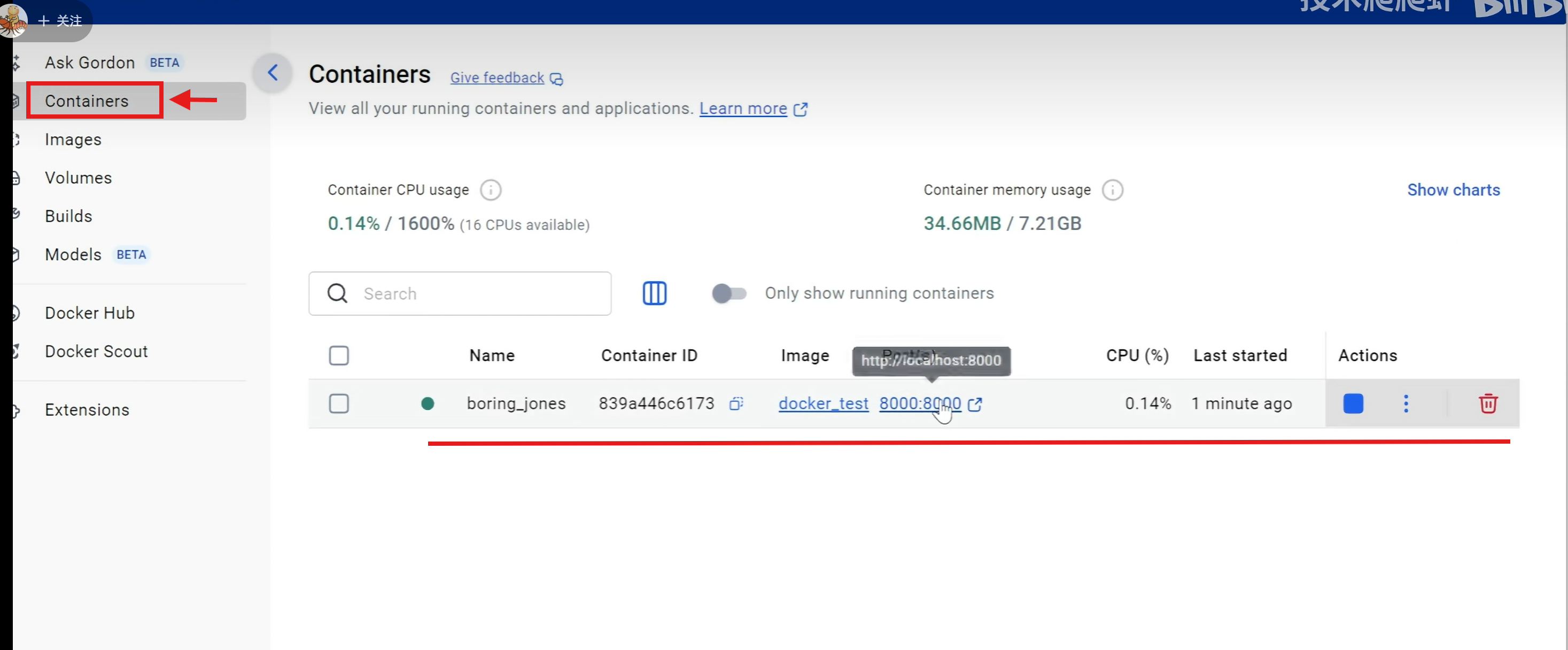1568x650 pixels.
Task: Collapse the sidebar with the back chevron
Action: 273,73
